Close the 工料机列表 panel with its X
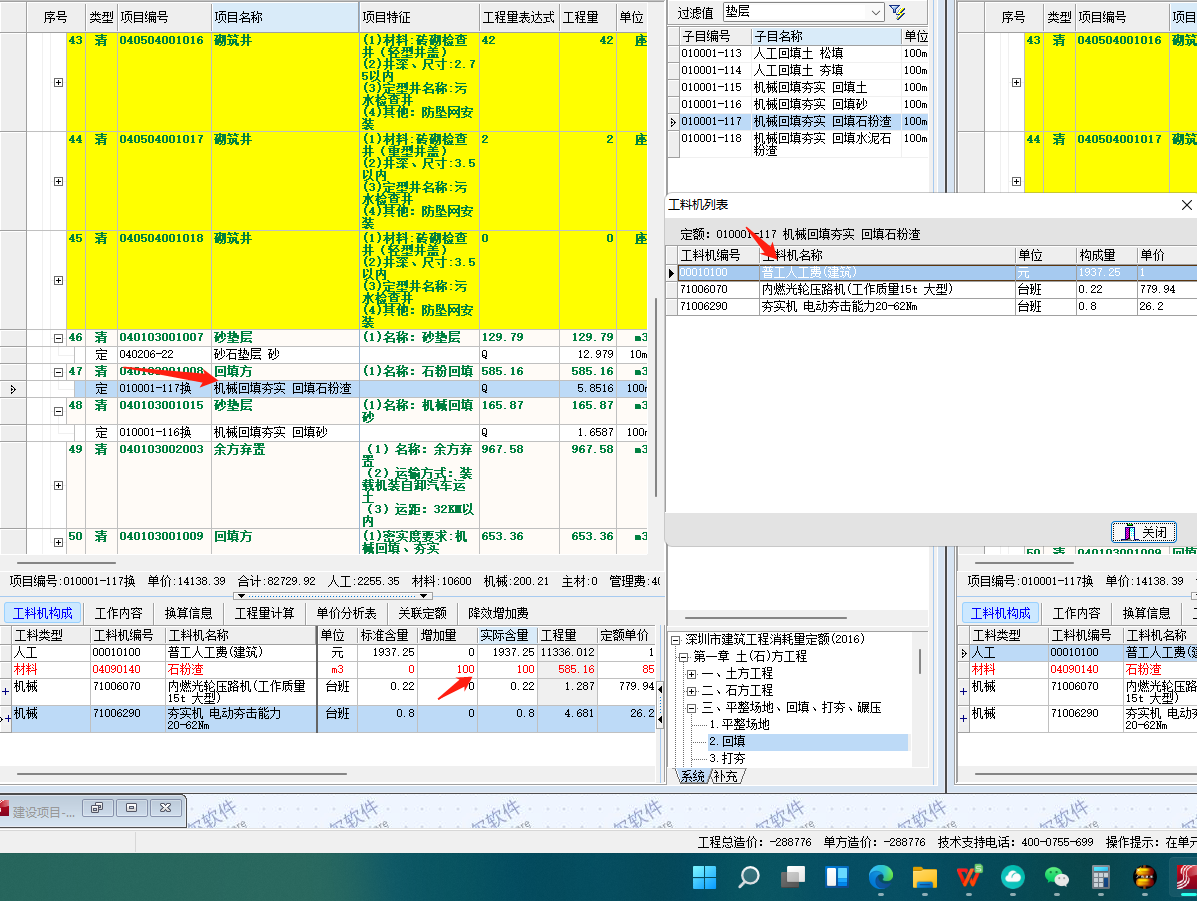 tap(1186, 205)
